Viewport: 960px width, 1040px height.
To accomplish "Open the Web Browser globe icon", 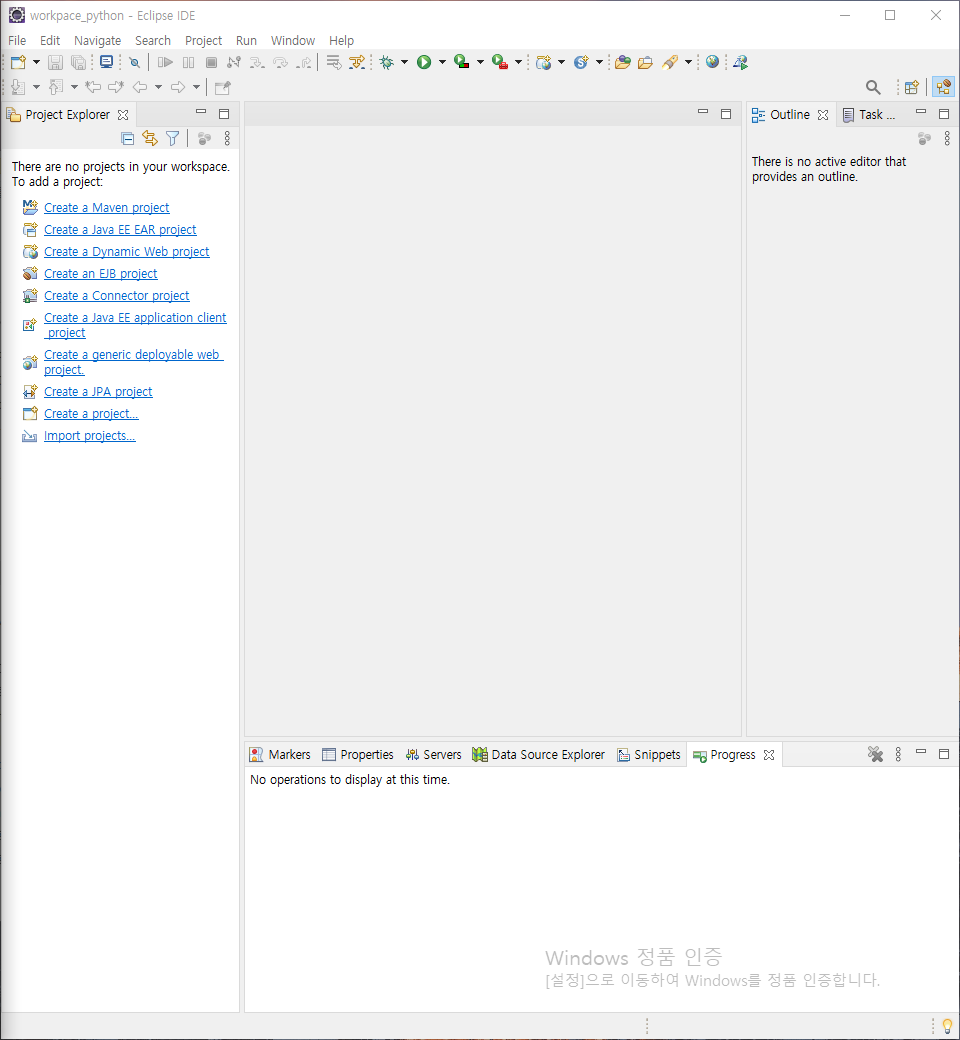I will [x=713, y=62].
